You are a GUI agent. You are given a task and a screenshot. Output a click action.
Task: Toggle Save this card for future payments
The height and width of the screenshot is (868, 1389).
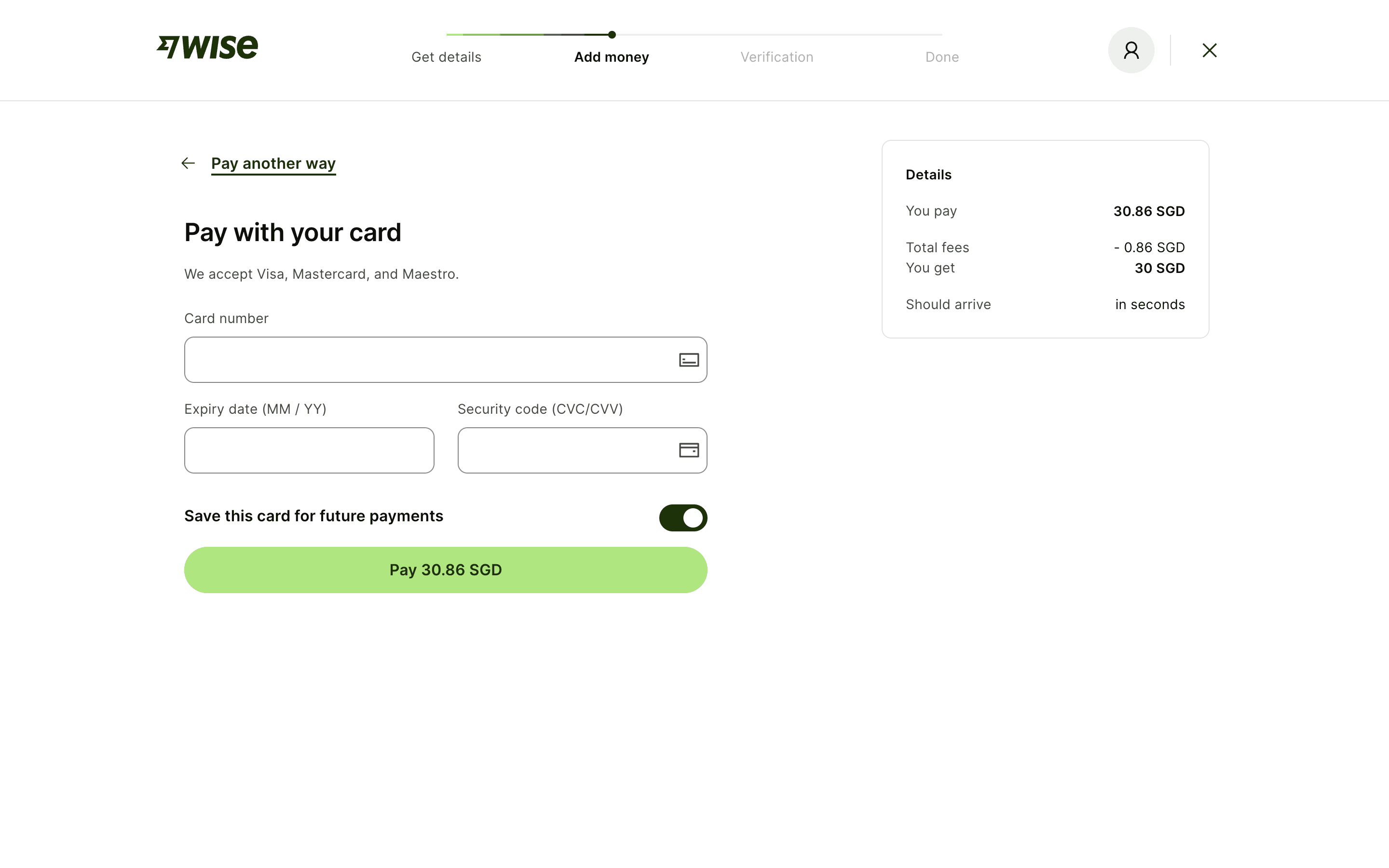(682, 518)
